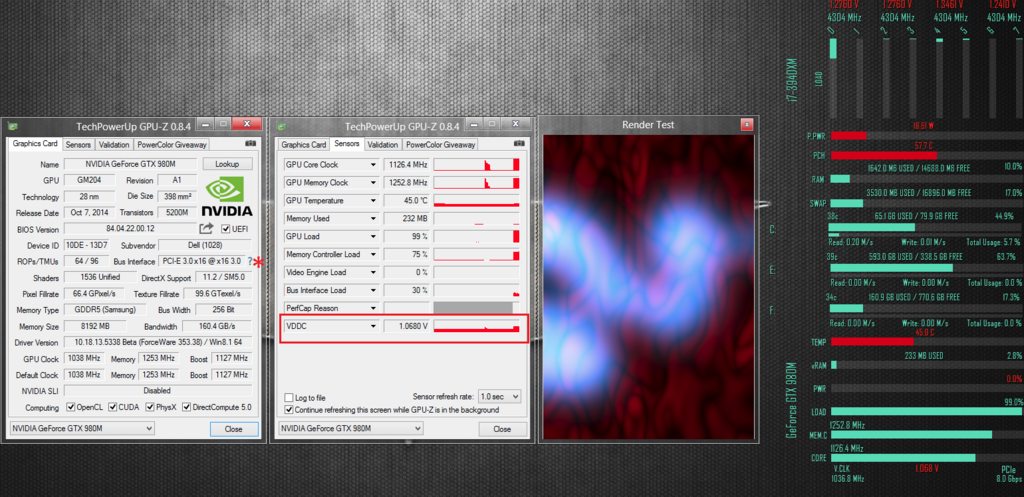This screenshot has width=1024, height=497.
Task: Open GPU-Z title bar icon of Graphics Card window
Action: [13, 126]
